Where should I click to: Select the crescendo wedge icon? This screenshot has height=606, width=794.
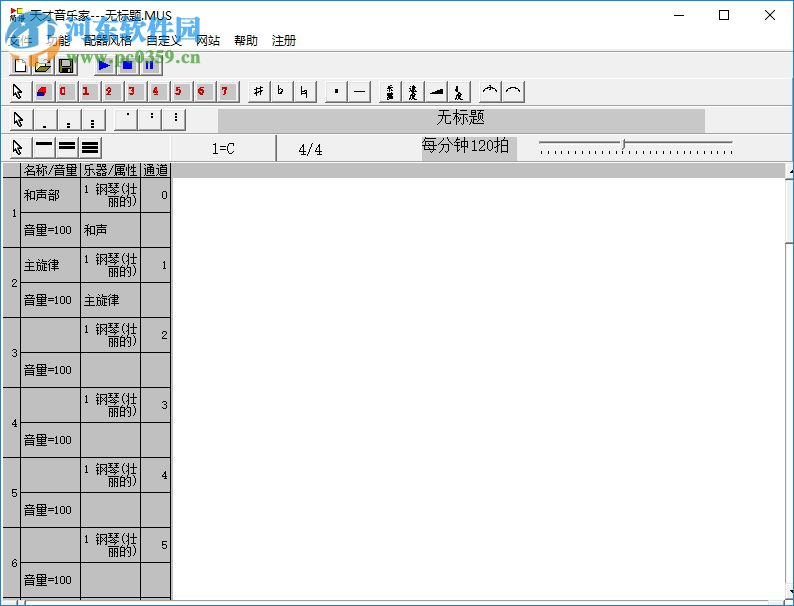436,92
